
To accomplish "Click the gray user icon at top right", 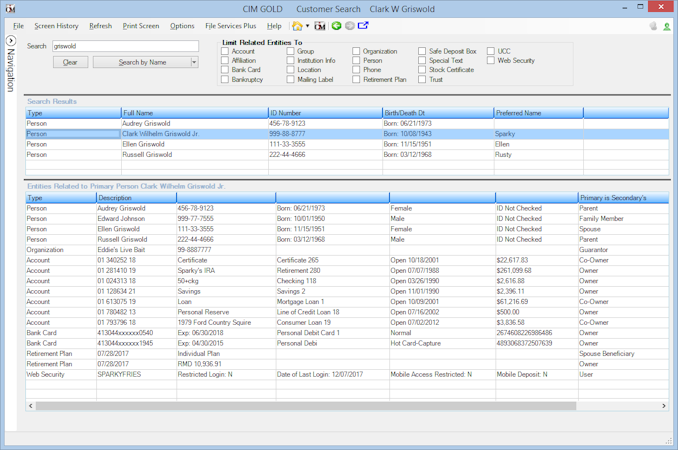I will (x=654, y=26).
